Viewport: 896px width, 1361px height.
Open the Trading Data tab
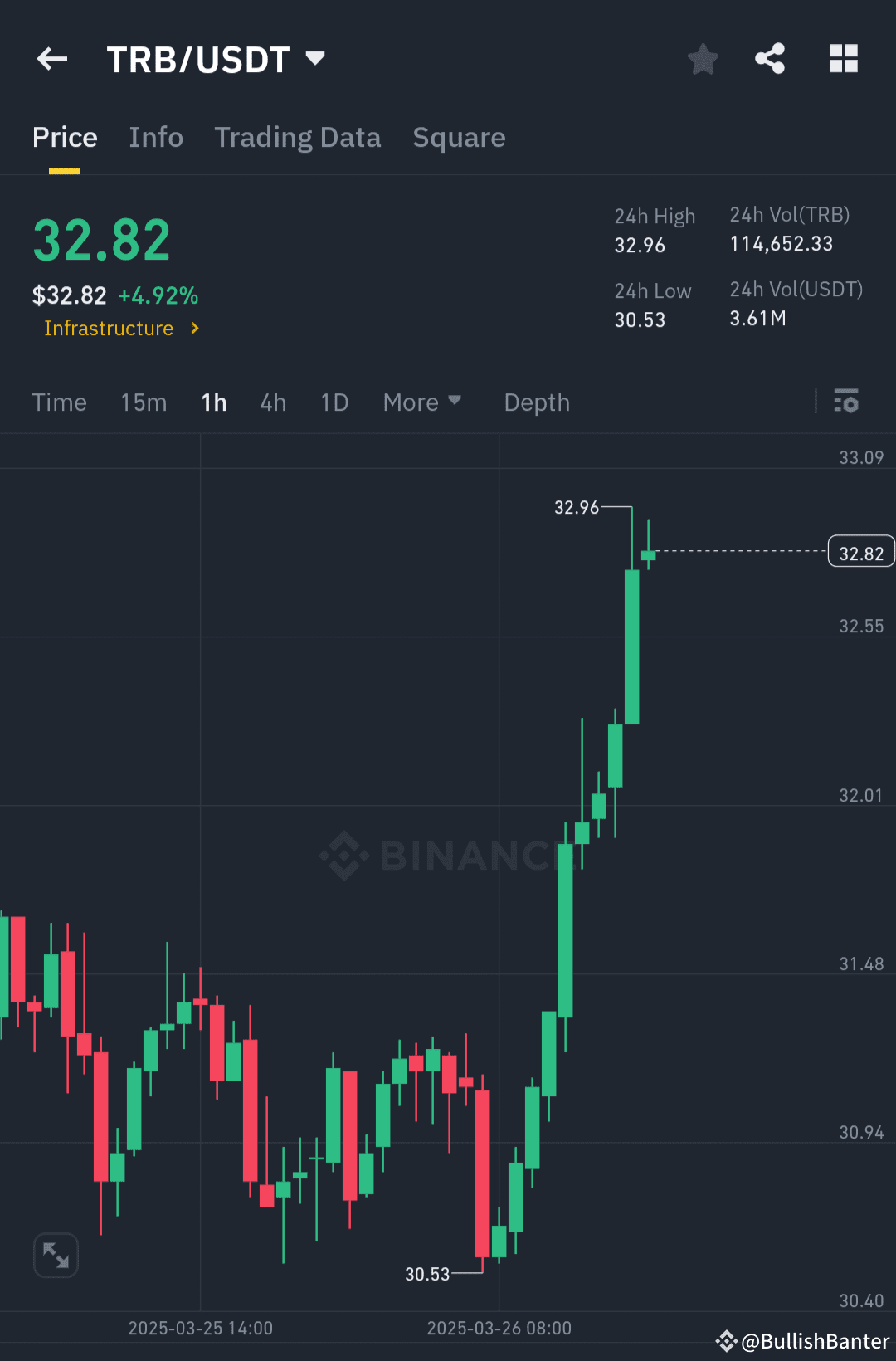298,137
